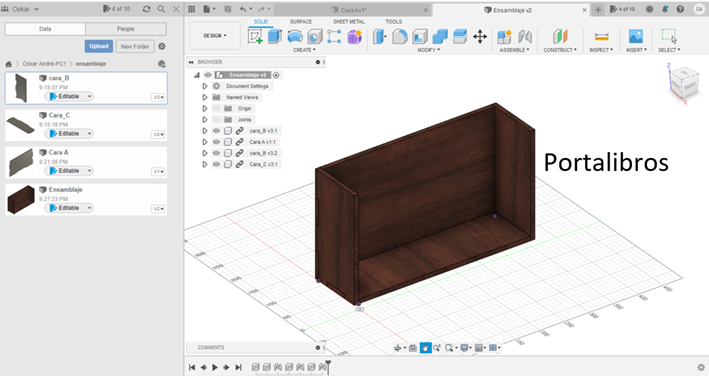Viewport: 709px width, 376px height.
Task: Open the CREATE menu dropdown
Action: [304, 50]
